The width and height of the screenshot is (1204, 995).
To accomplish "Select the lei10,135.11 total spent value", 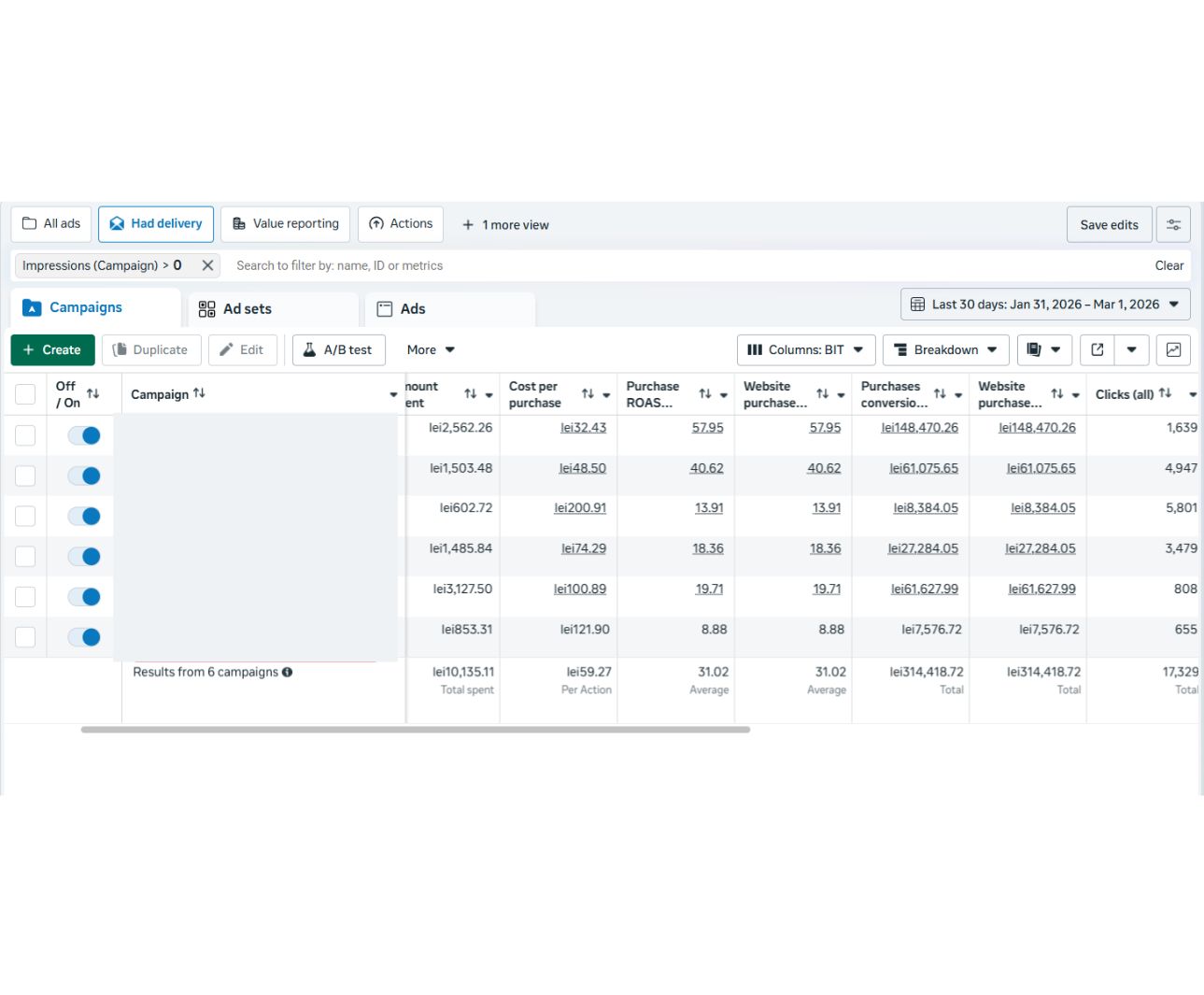I will [x=463, y=672].
